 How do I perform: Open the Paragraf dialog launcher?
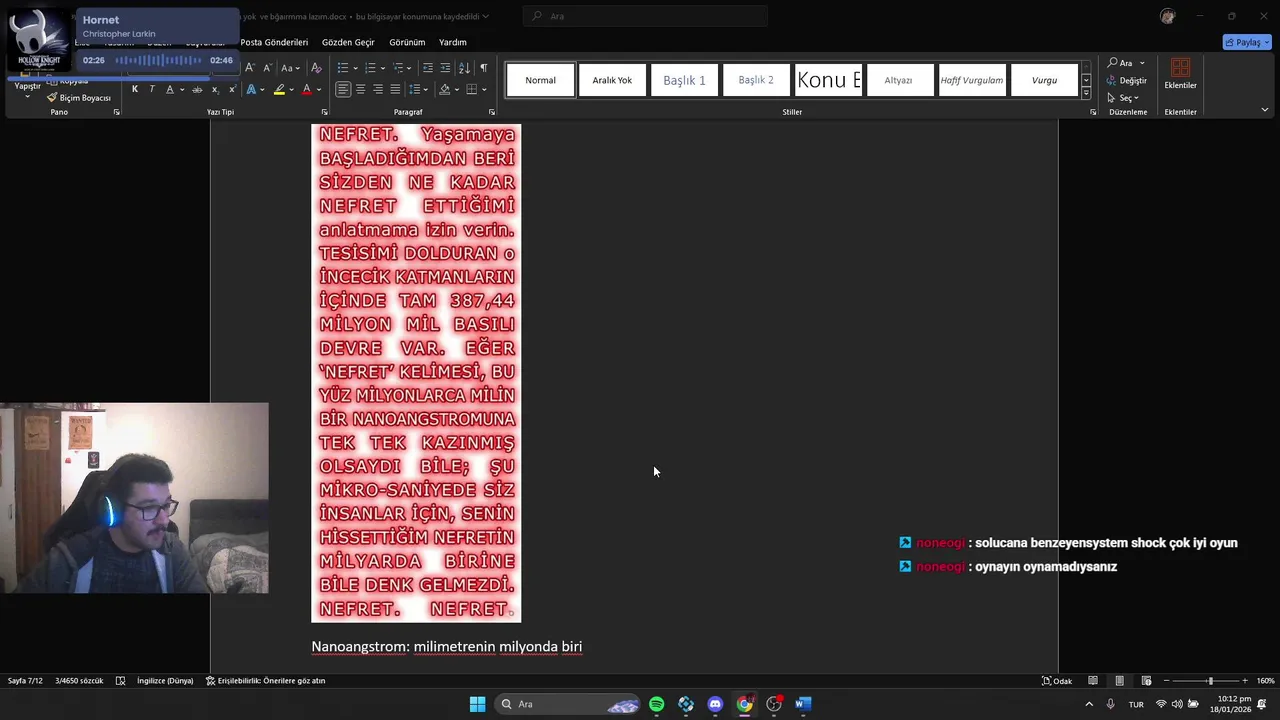click(491, 112)
